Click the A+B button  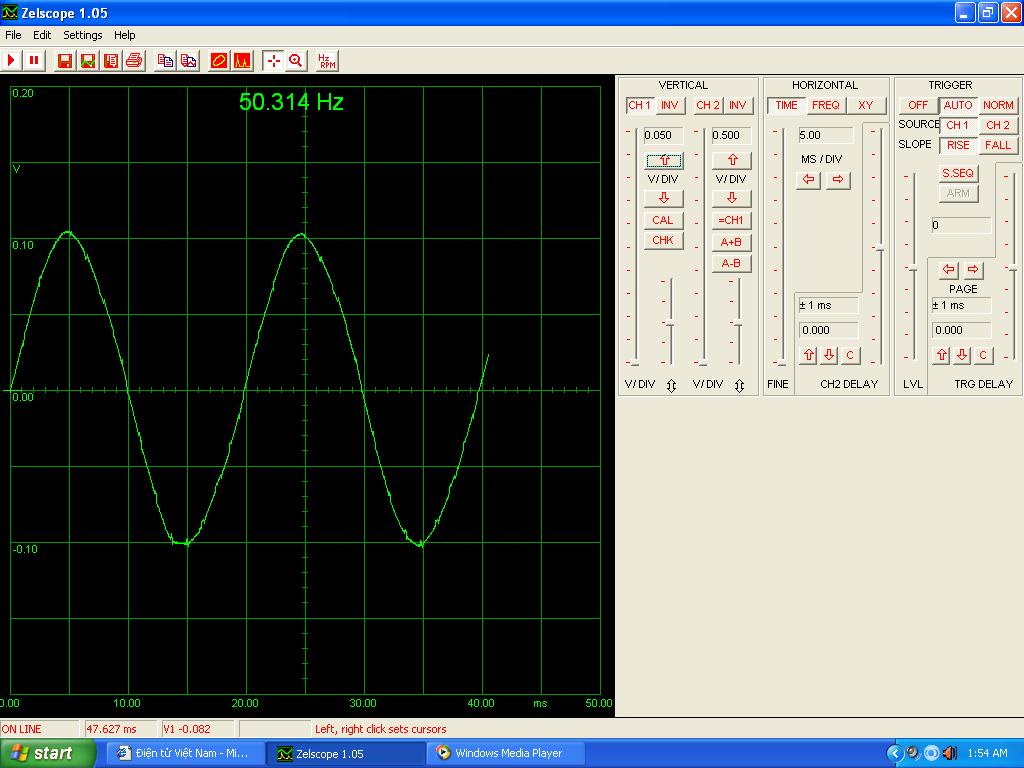[x=732, y=242]
